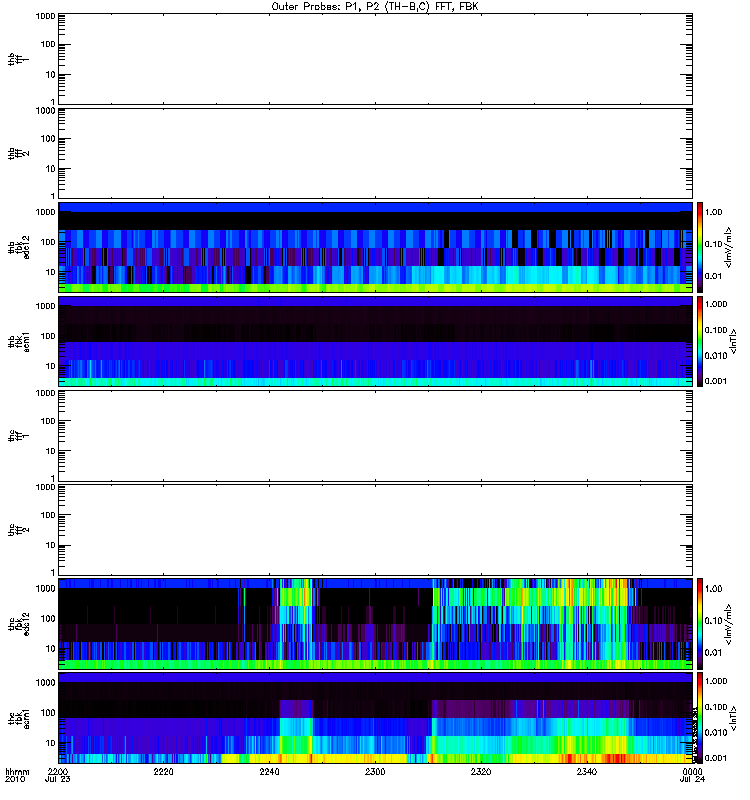Click '1.000' on the thb scm1 color scale

tap(716, 304)
